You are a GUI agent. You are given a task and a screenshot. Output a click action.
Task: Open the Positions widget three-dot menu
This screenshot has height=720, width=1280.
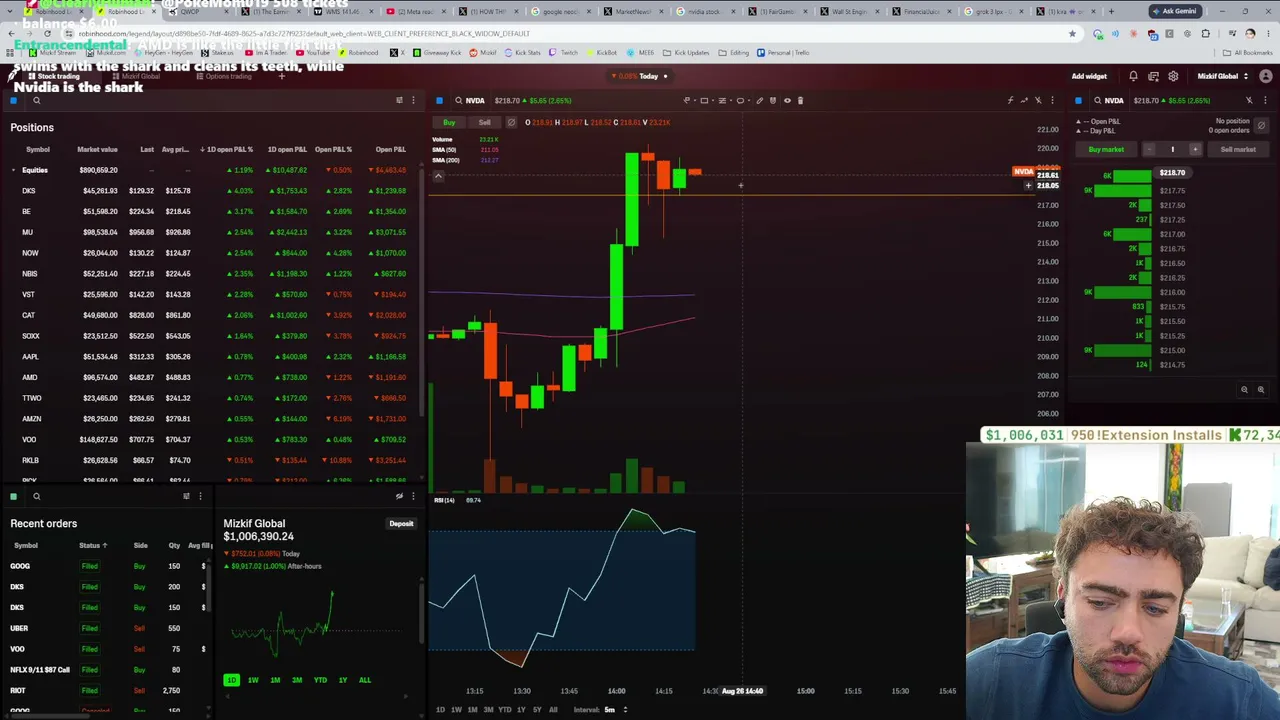coord(413,100)
